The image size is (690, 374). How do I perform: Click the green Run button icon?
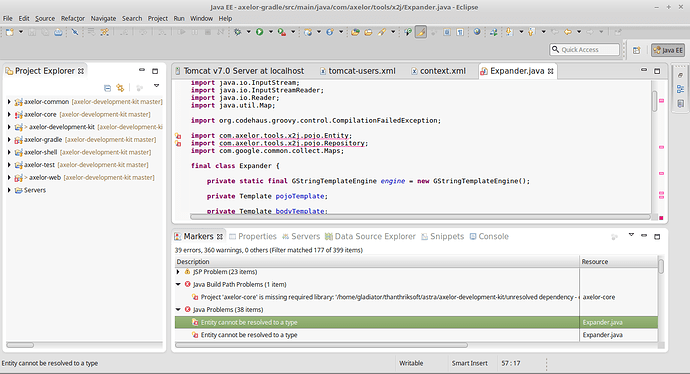pyautogui.click(x=260, y=32)
